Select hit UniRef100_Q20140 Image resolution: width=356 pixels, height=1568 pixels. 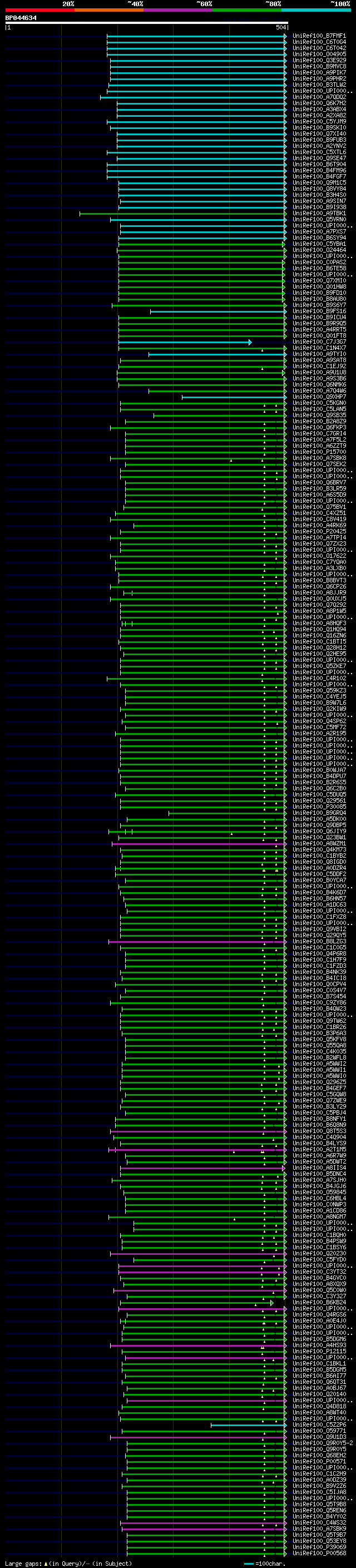(x=319, y=1394)
